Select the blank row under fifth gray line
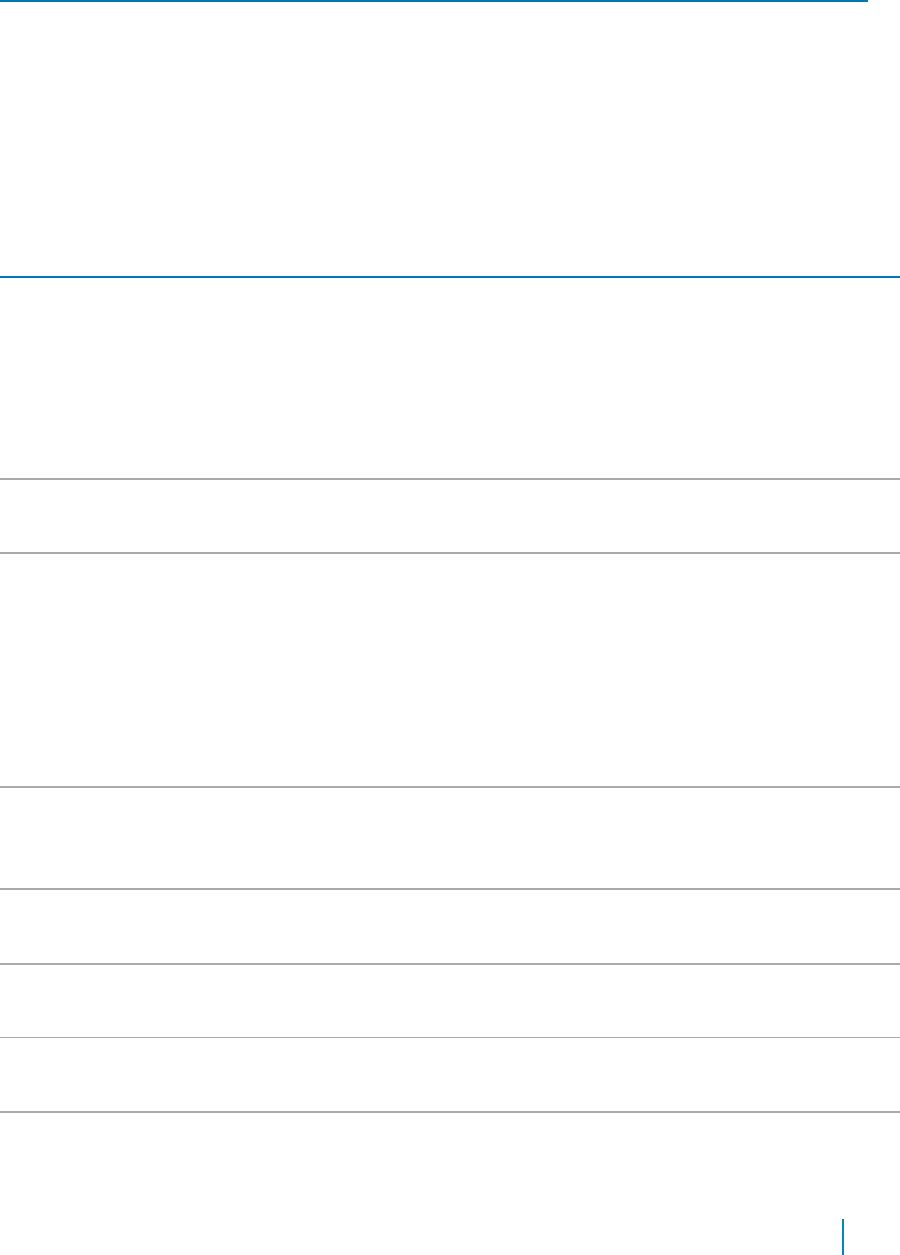The width and height of the screenshot is (900, 1255). (x=450, y=1000)
